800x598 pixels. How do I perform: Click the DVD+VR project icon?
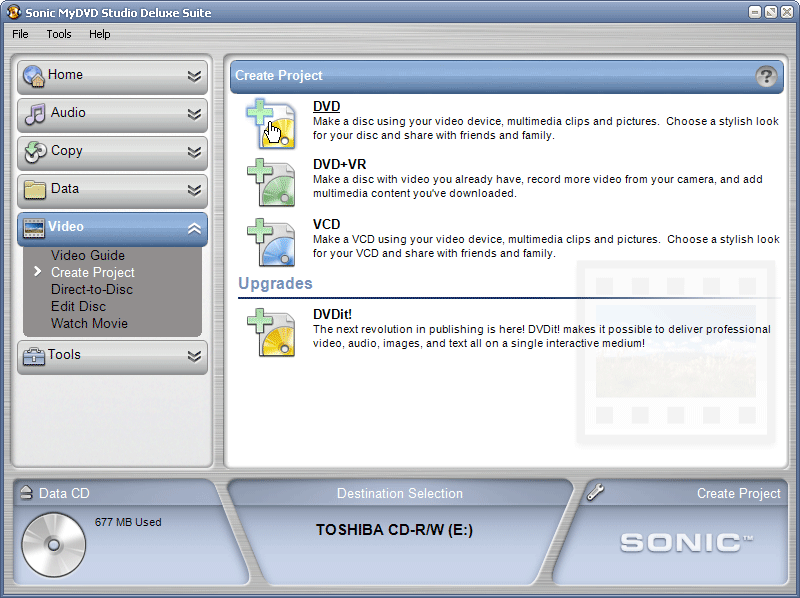(x=271, y=183)
